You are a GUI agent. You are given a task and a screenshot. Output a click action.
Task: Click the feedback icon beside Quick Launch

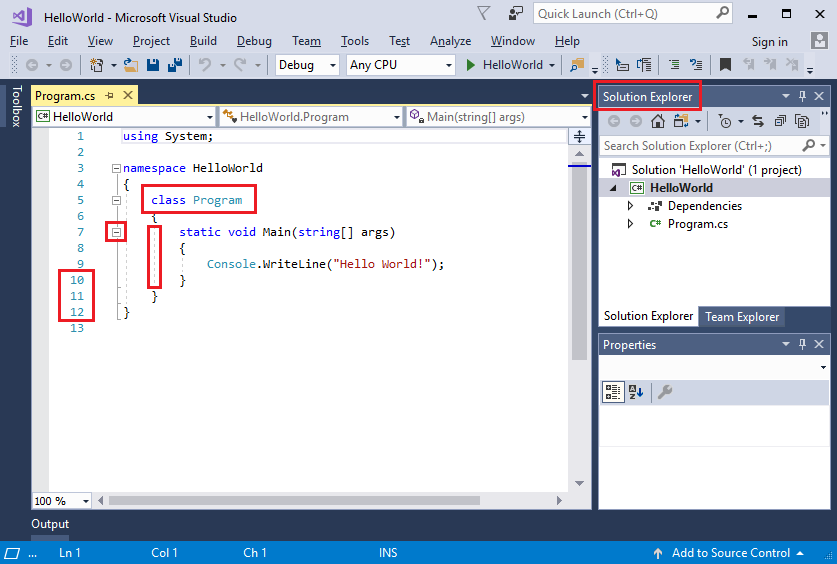pyautogui.click(x=515, y=13)
